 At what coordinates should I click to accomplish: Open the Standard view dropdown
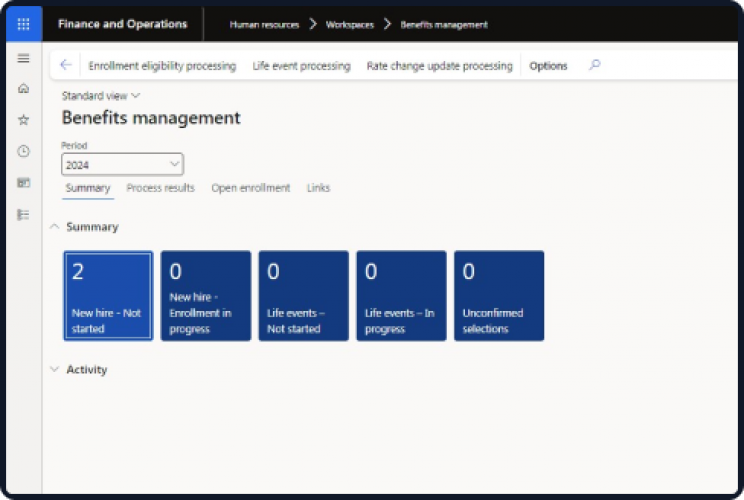pyautogui.click(x=101, y=96)
